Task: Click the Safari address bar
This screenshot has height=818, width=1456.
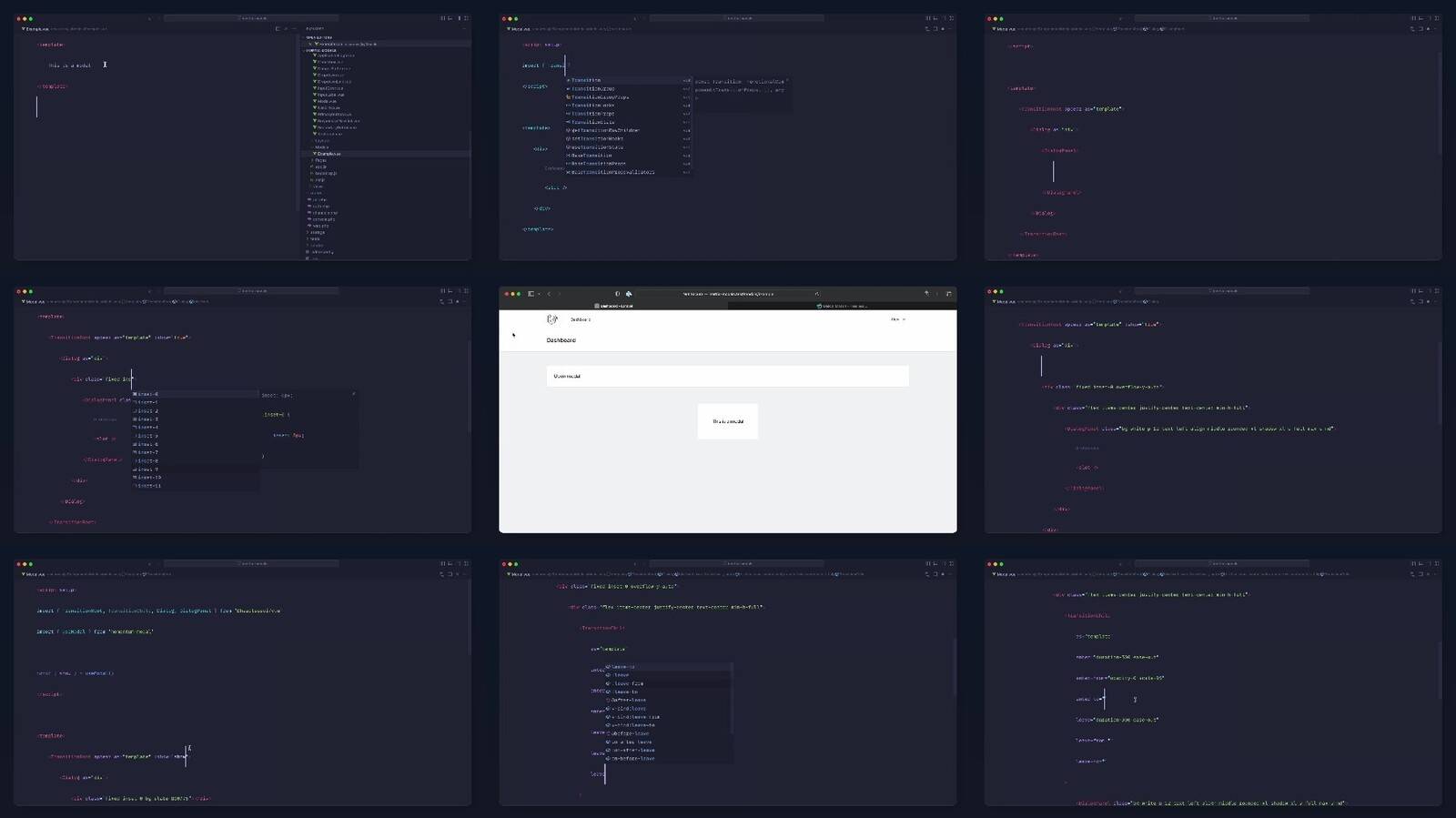Action: pyautogui.click(x=728, y=294)
